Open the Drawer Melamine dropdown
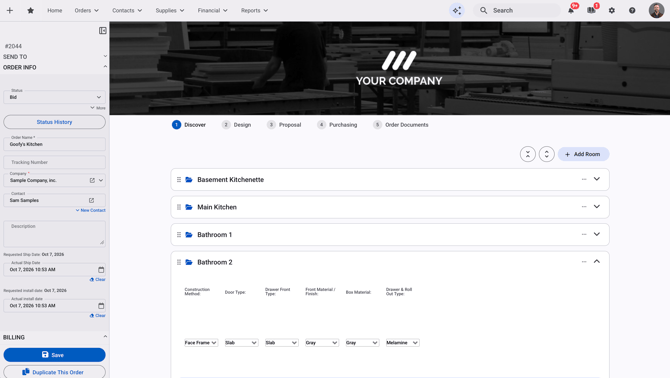670x378 pixels. coord(403,343)
